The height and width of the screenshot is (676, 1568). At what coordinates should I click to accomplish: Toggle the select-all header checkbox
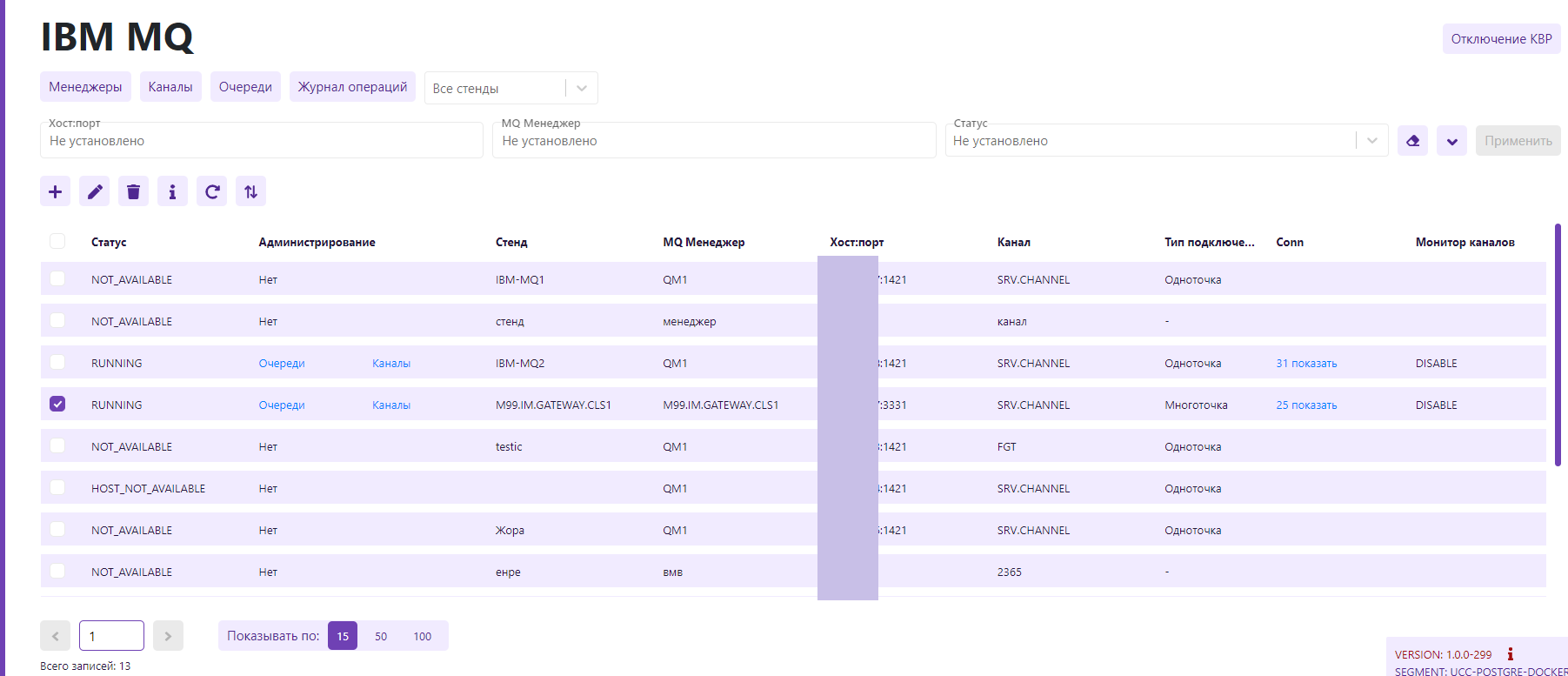(x=57, y=241)
